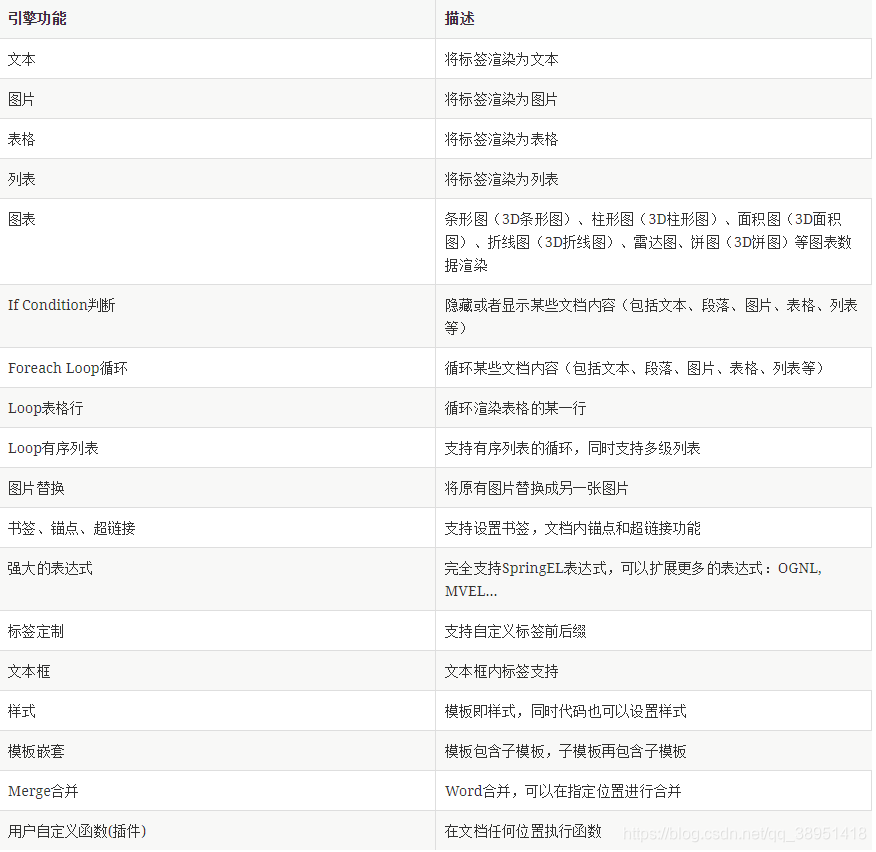Viewport: 876px width, 852px height.
Task: Click the Foreach Loop循环 entry
Action: (67, 367)
